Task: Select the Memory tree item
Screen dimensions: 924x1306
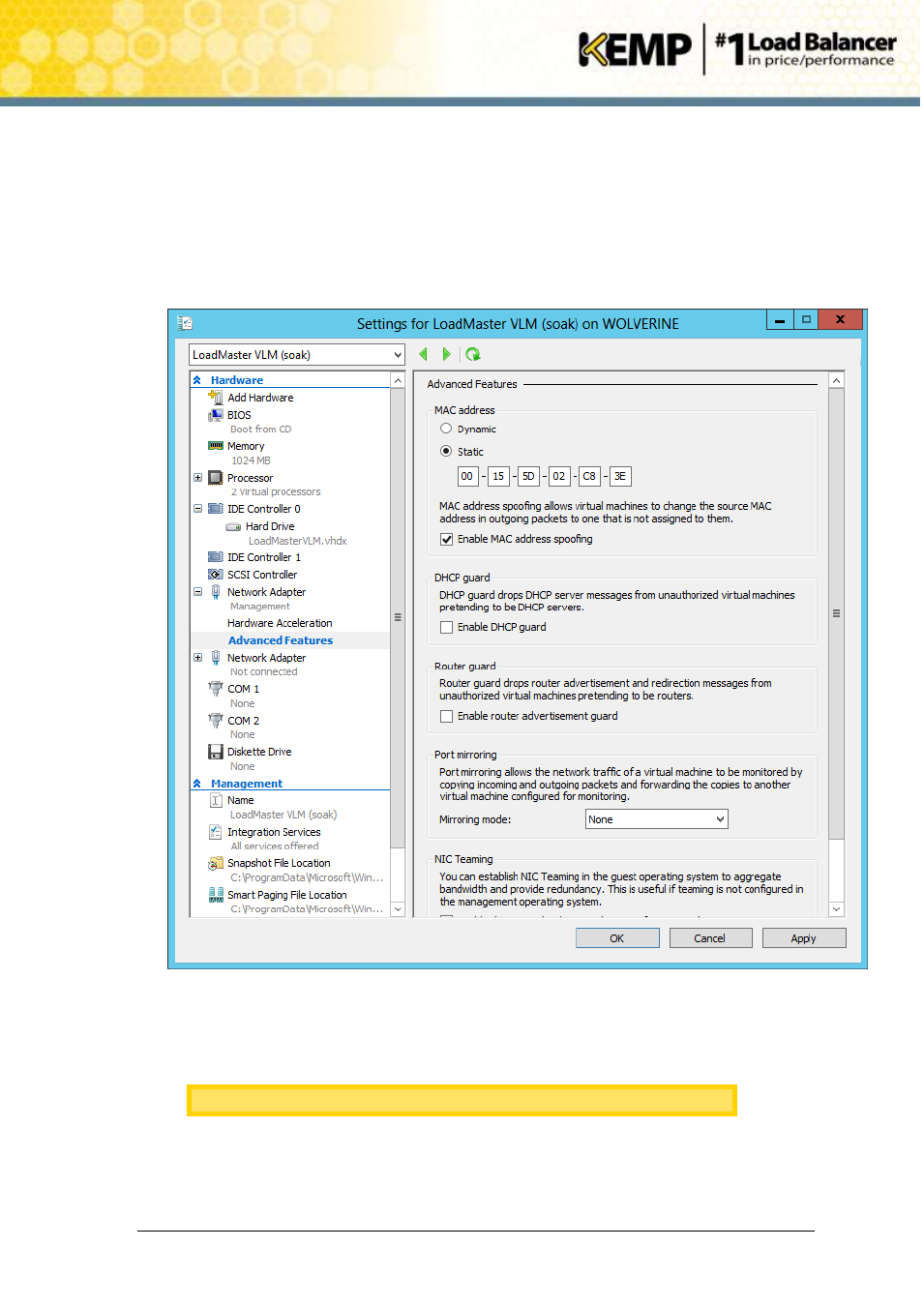Action: 246,446
